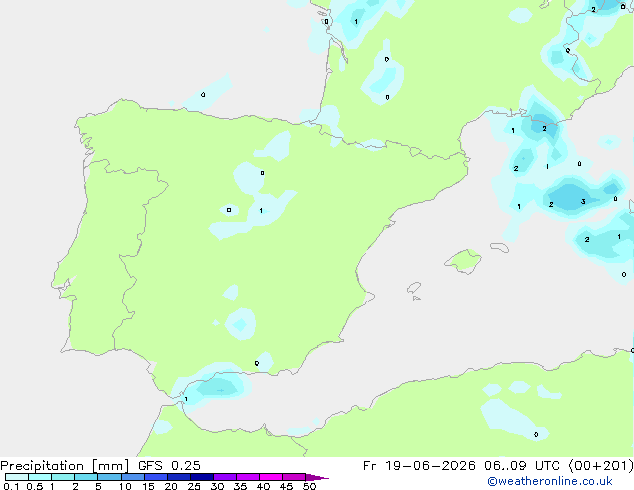Click the '35' legend tick label
This screenshot has width=634, height=490.
(240, 486)
